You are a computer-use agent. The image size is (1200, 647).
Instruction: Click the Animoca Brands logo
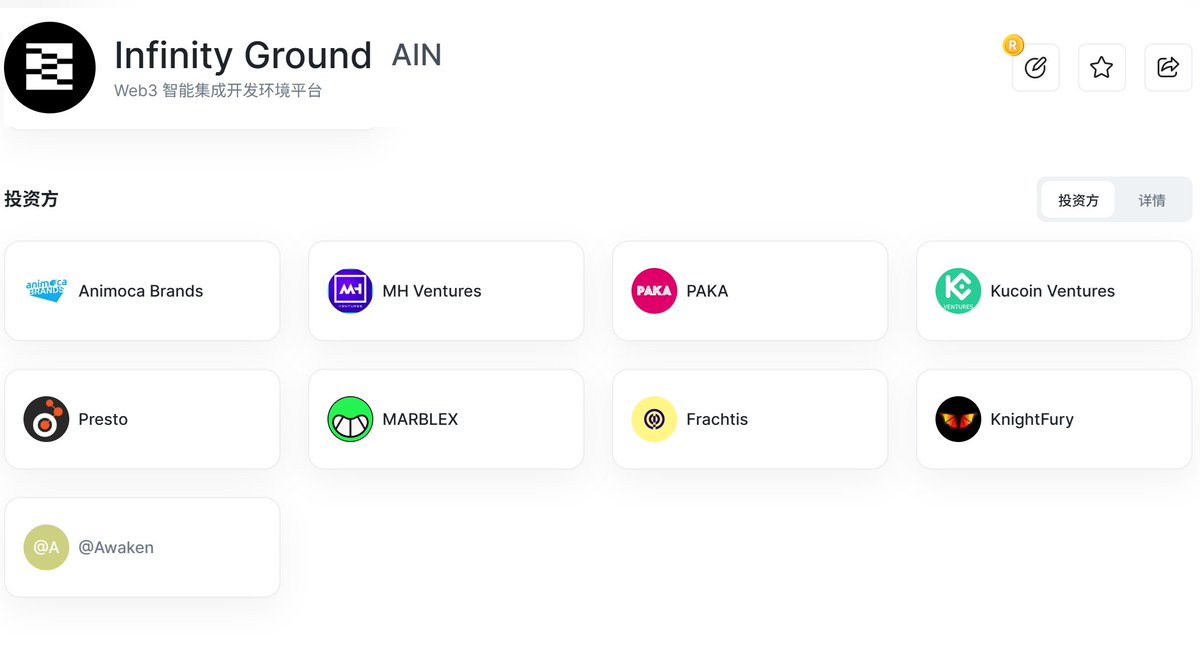(46, 291)
